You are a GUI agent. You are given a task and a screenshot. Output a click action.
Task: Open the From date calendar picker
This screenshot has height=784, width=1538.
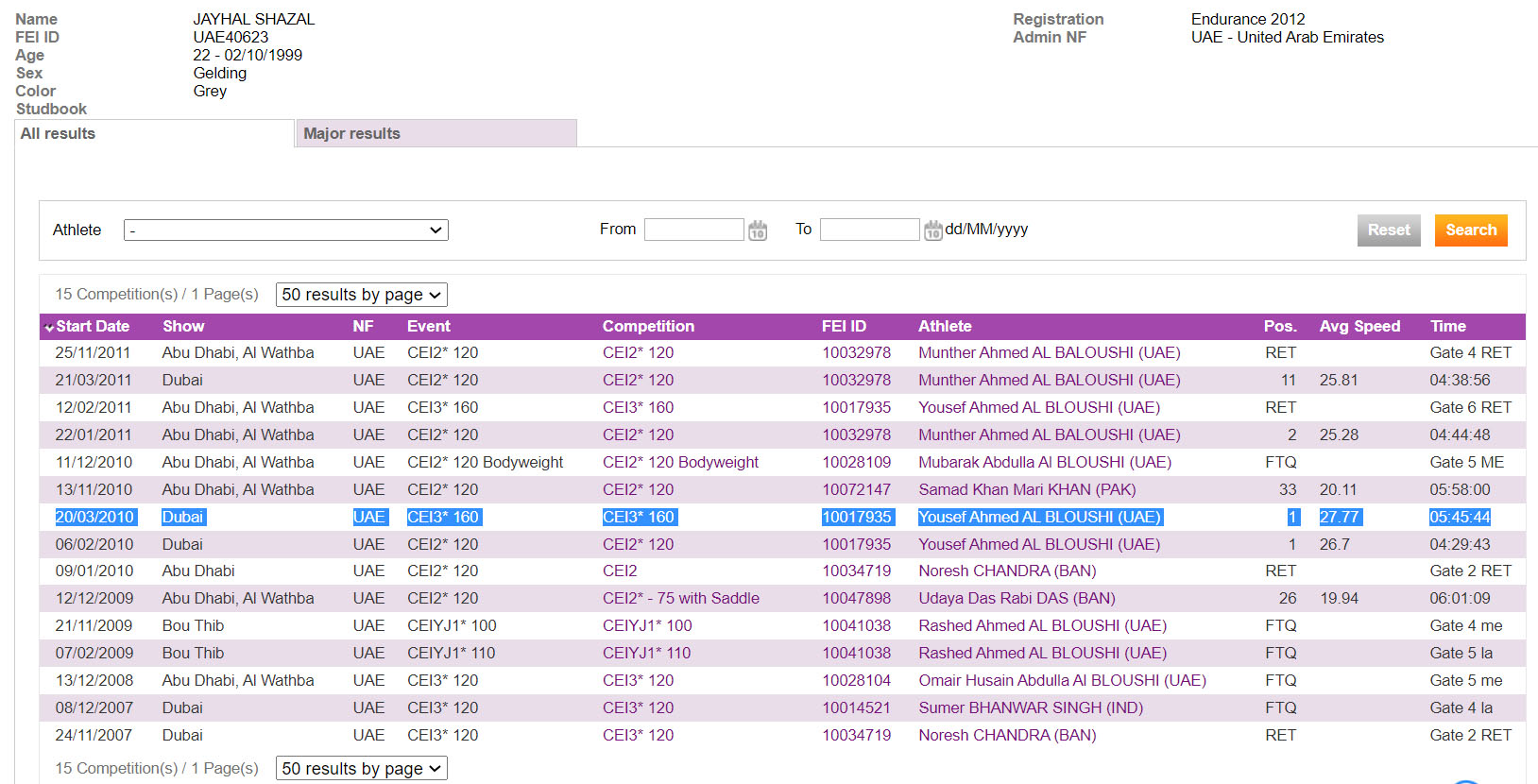(x=758, y=230)
